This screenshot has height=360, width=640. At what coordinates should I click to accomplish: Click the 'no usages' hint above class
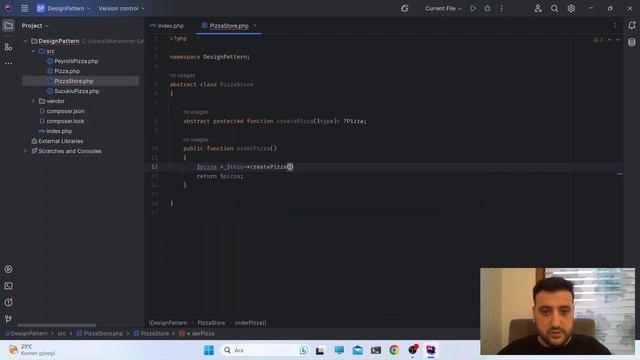(182, 76)
